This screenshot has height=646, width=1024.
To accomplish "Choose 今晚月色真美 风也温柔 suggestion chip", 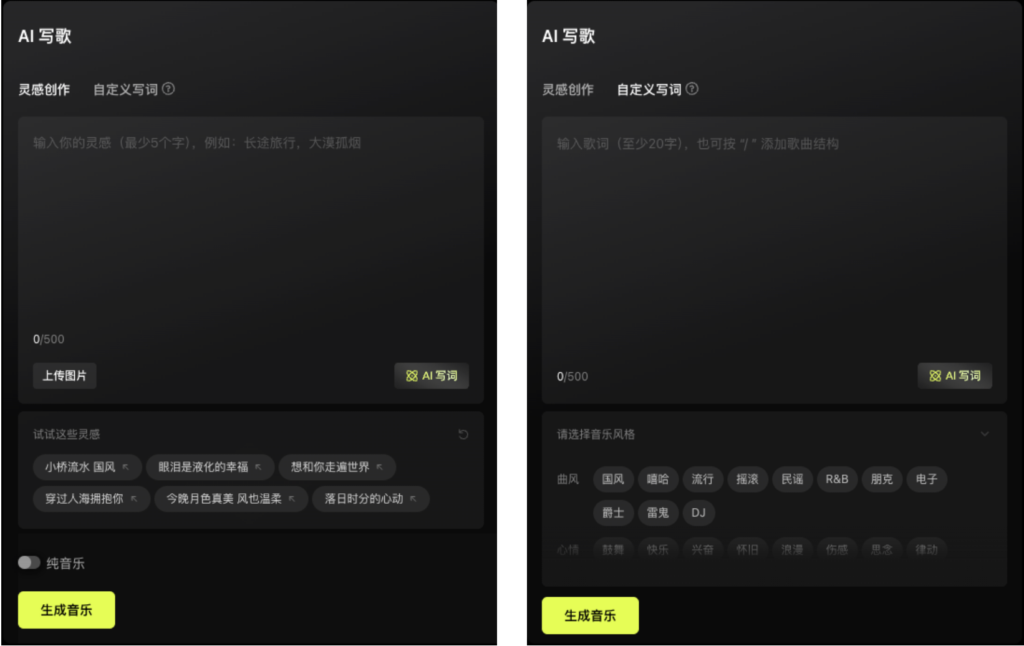I will coord(231,499).
